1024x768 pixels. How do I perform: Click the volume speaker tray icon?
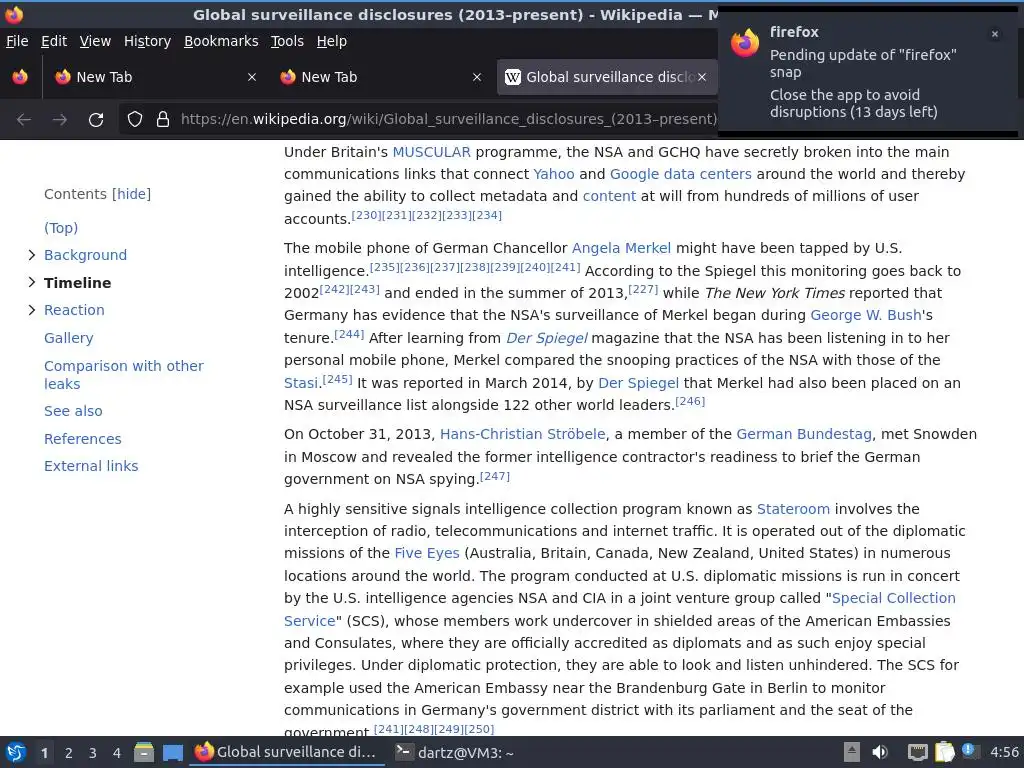coord(880,752)
